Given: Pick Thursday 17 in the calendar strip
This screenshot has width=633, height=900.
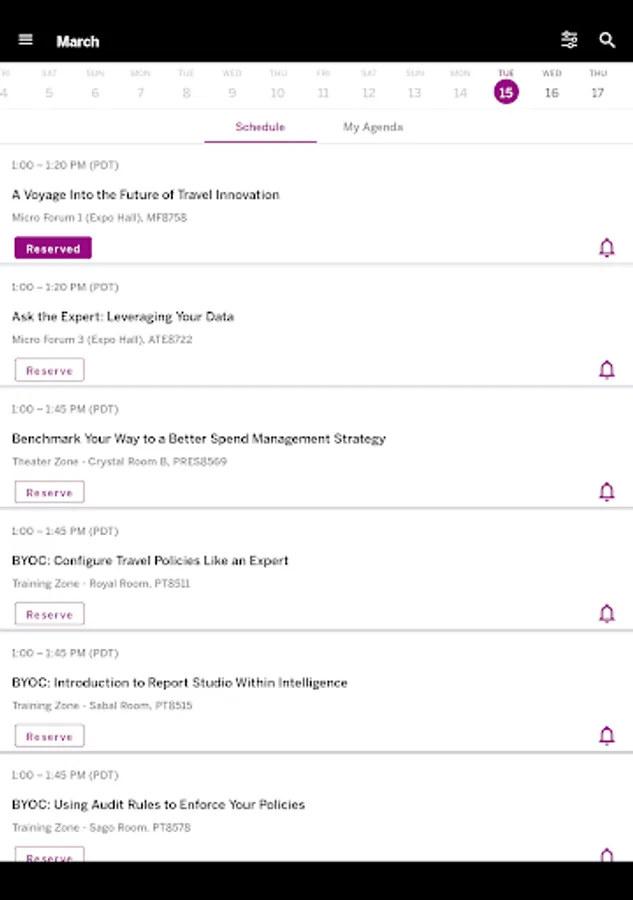Looking at the screenshot, I should point(597,86).
